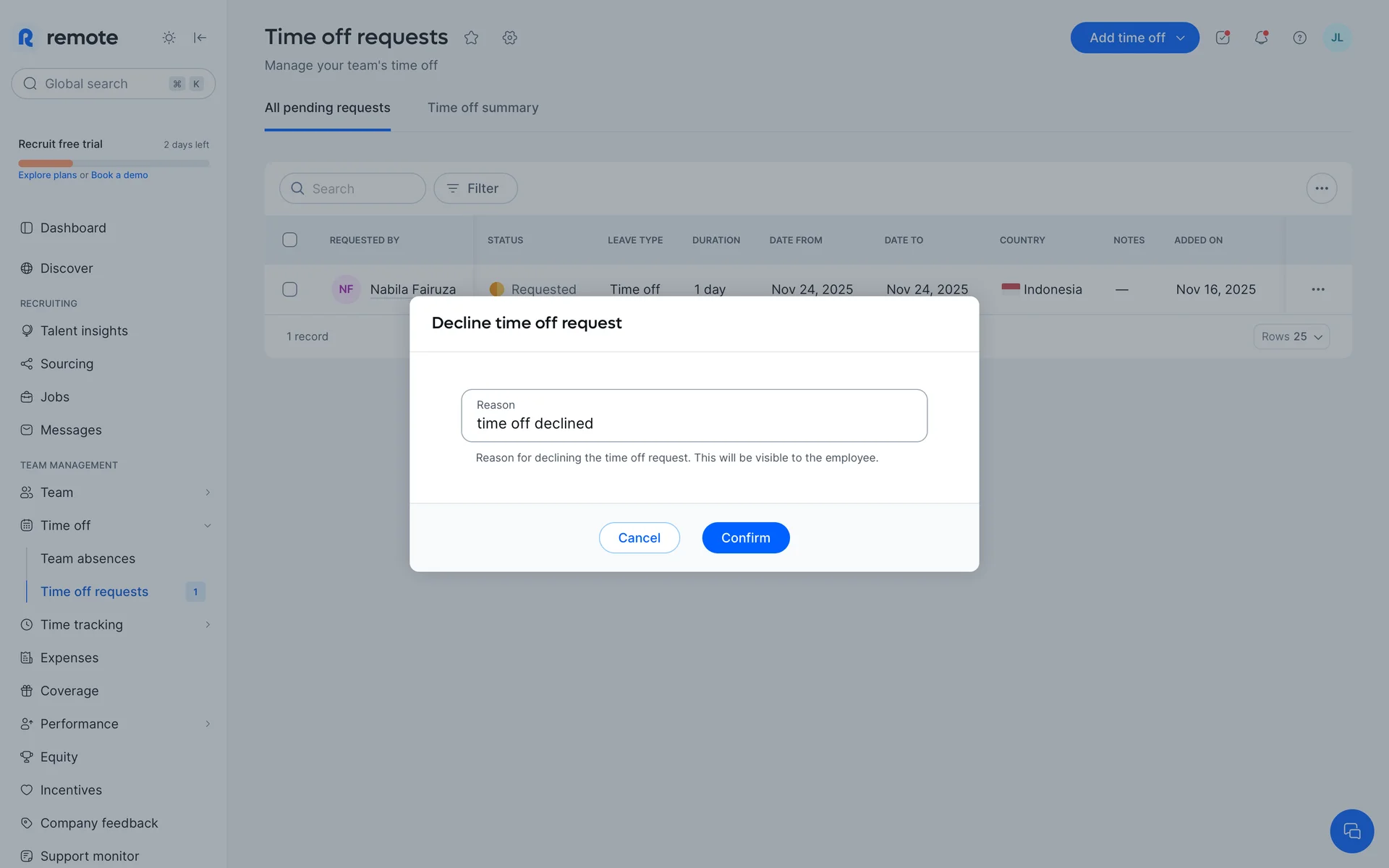This screenshot has width=1389, height=868.
Task: Open the page settings gear icon
Action: click(509, 38)
